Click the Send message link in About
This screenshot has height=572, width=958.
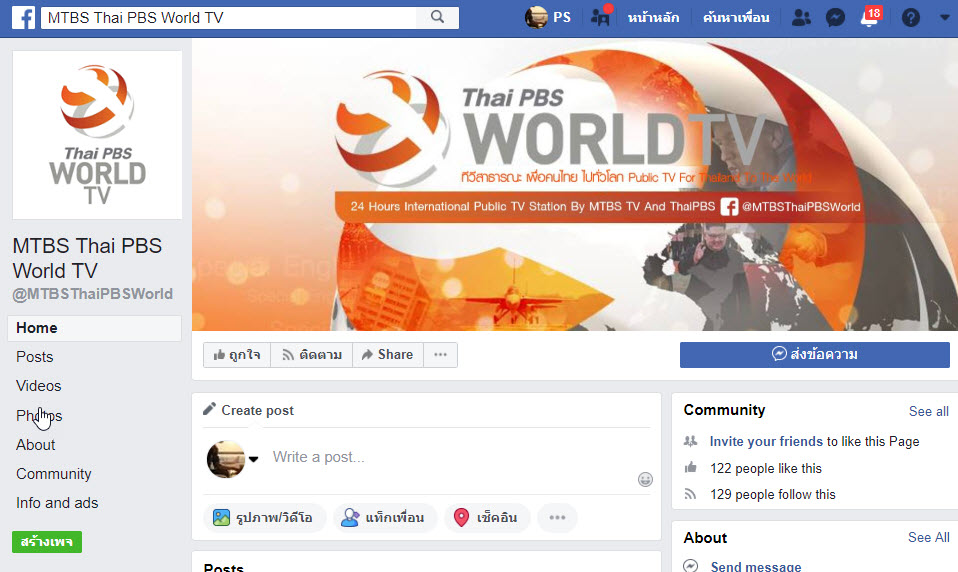point(756,566)
